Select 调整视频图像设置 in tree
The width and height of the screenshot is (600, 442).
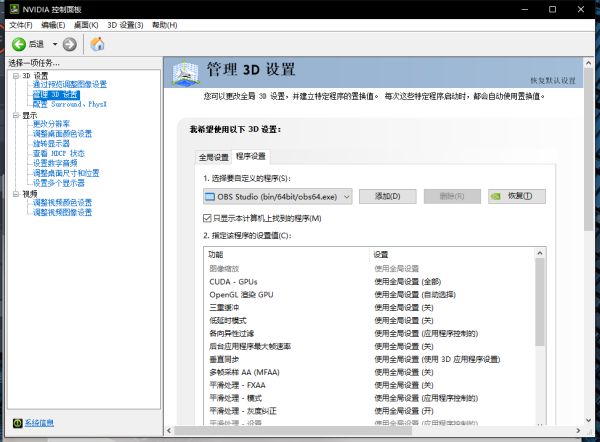62,212
